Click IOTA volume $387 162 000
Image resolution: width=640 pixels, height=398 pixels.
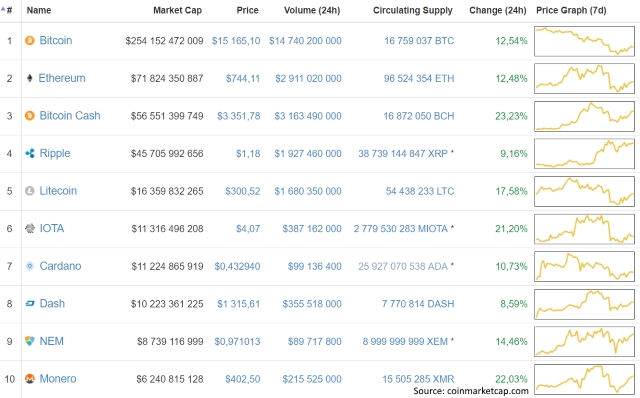click(312, 229)
